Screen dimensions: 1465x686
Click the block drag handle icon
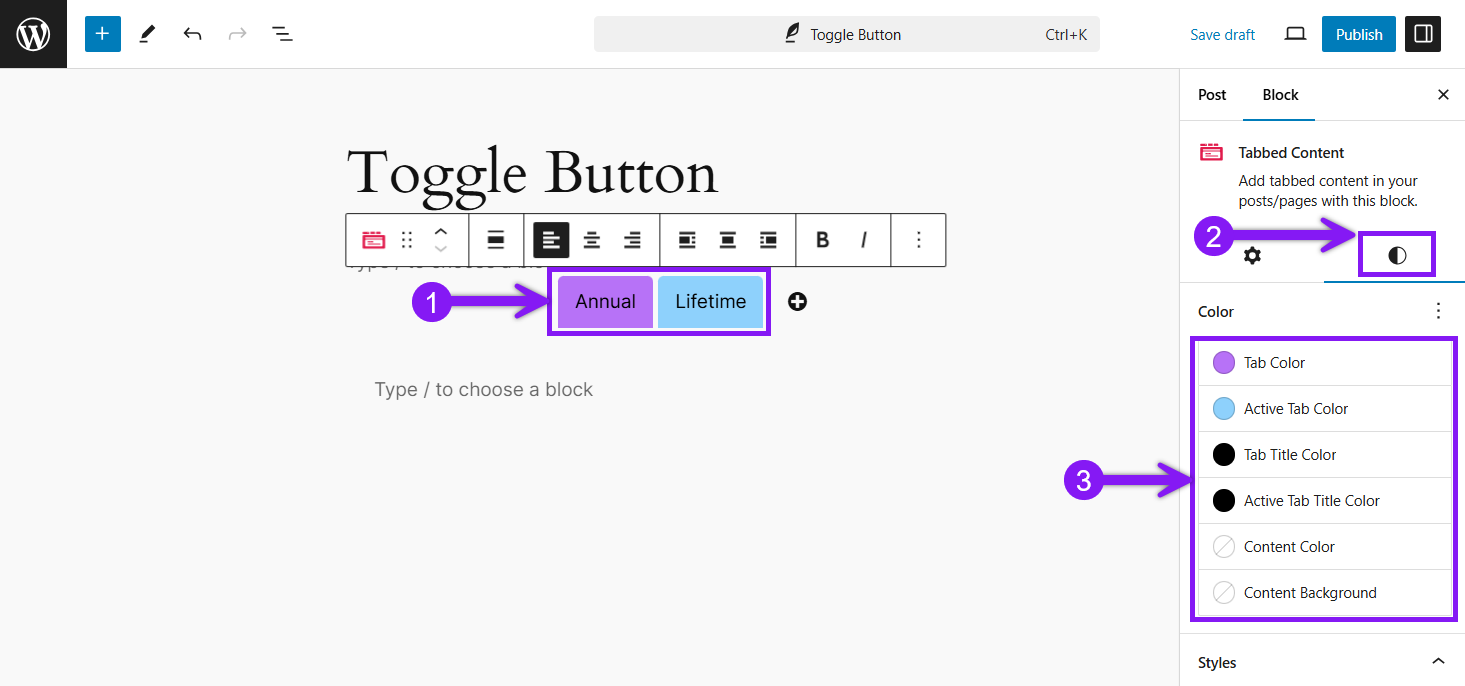pyautogui.click(x=406, y=240)
